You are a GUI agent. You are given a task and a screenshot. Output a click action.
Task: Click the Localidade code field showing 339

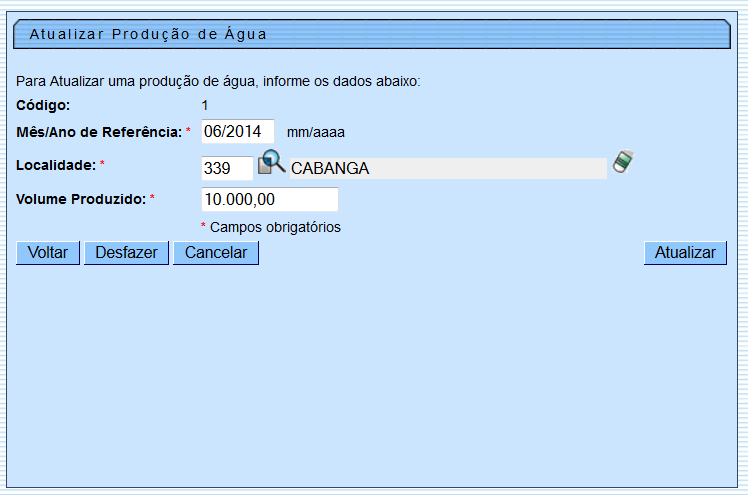(227, 168)
